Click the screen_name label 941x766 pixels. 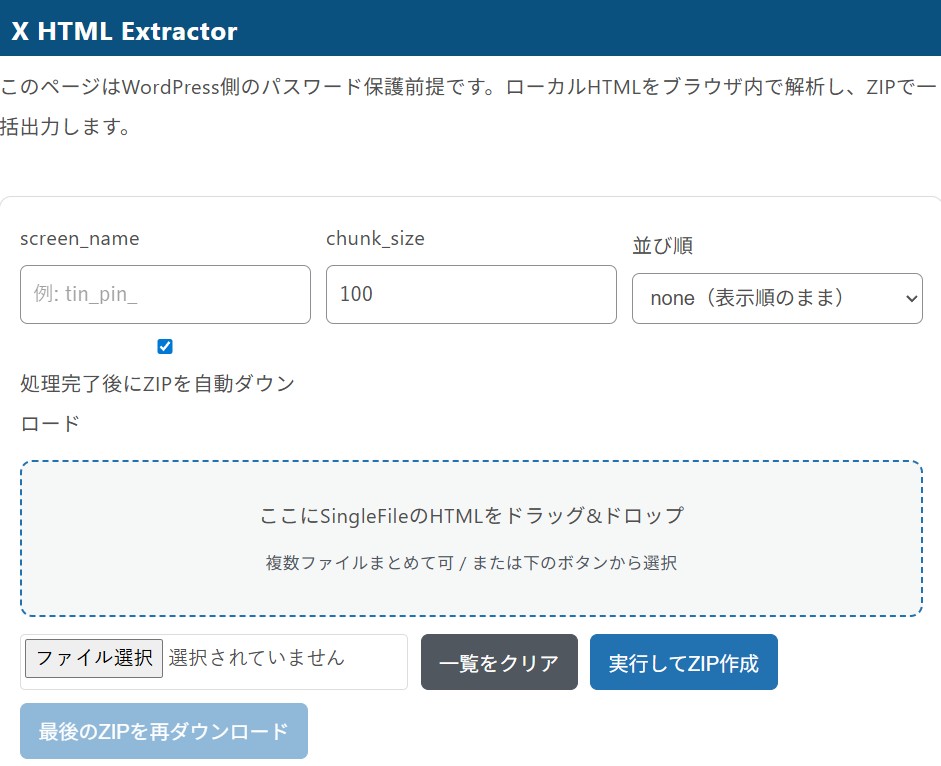(x=80, y=239)
